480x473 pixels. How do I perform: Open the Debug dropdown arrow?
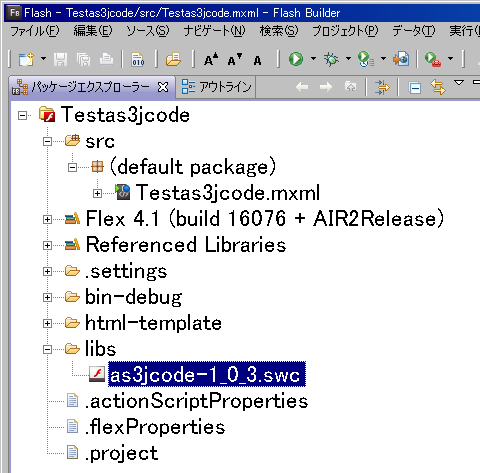click(348, 59)
